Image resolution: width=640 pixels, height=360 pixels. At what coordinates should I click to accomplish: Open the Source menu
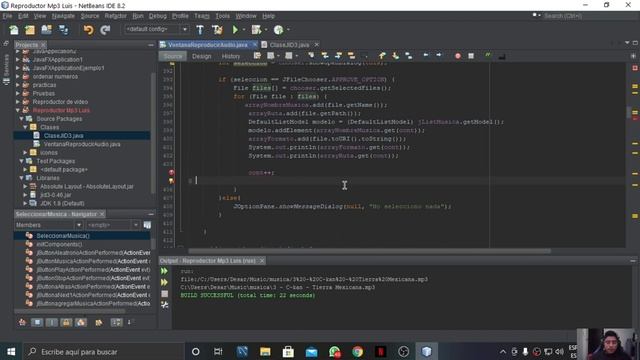pos(90,16)
